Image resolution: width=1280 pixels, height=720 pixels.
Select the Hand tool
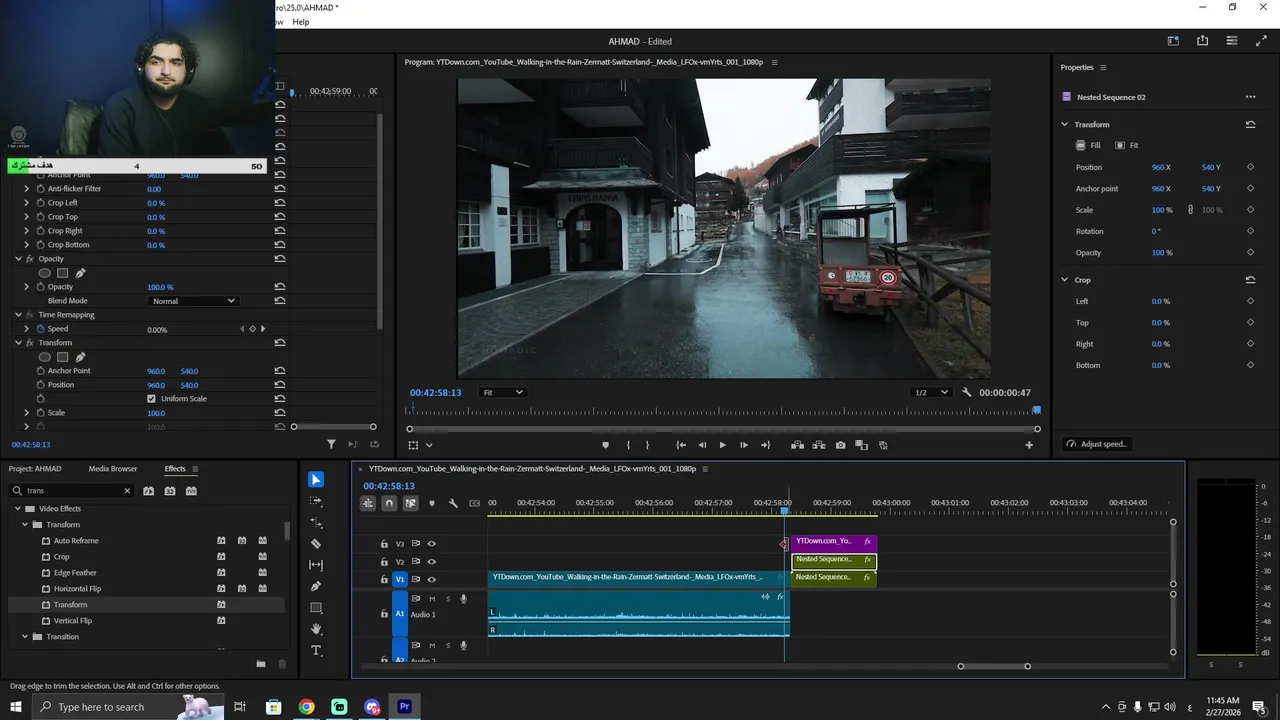pos(316,629)
